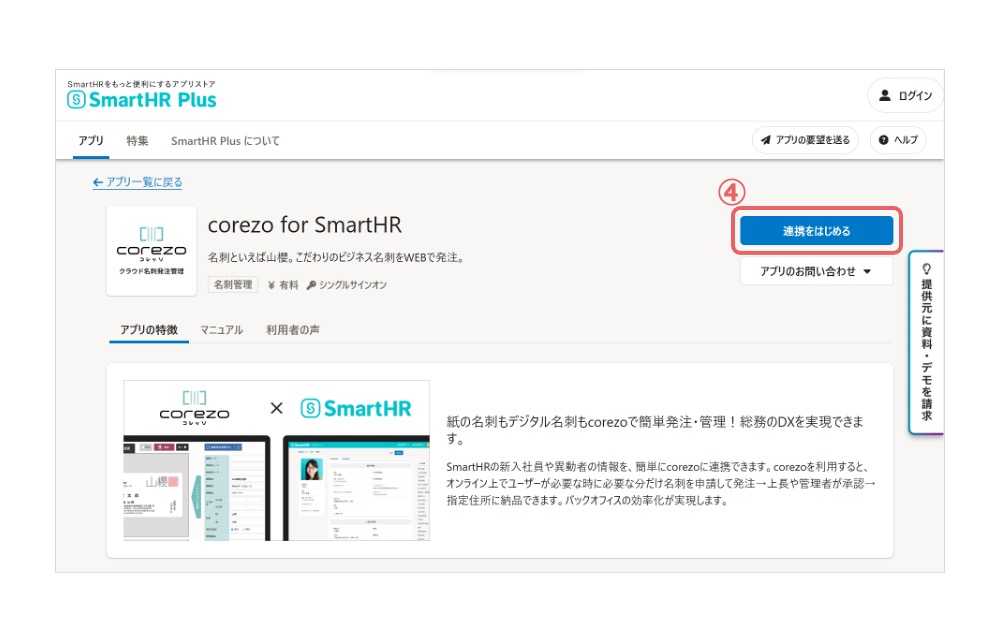Image resolution: width=1000 pixels, height=642 pixels.
Task: Click the question mark help icon
Action: point(883,140)
